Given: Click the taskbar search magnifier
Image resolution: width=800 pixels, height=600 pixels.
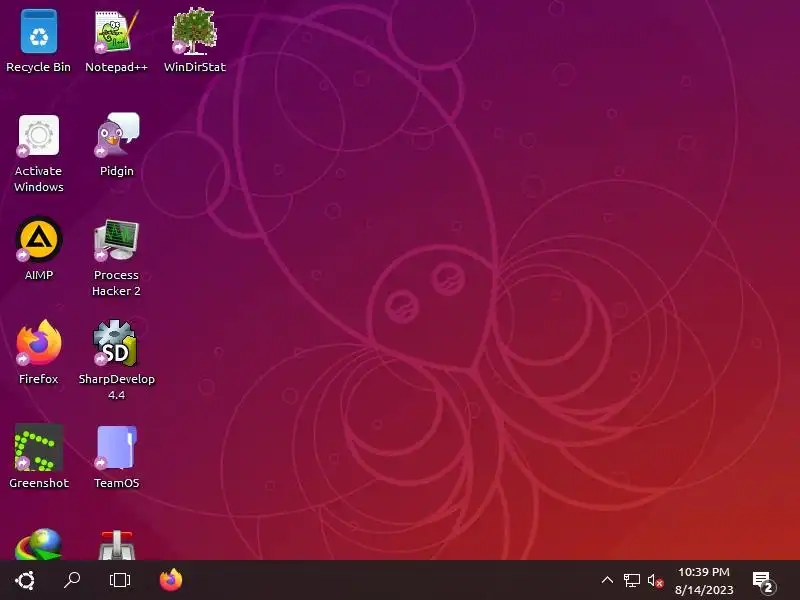Looking at the screenshot, I should 72,580.
